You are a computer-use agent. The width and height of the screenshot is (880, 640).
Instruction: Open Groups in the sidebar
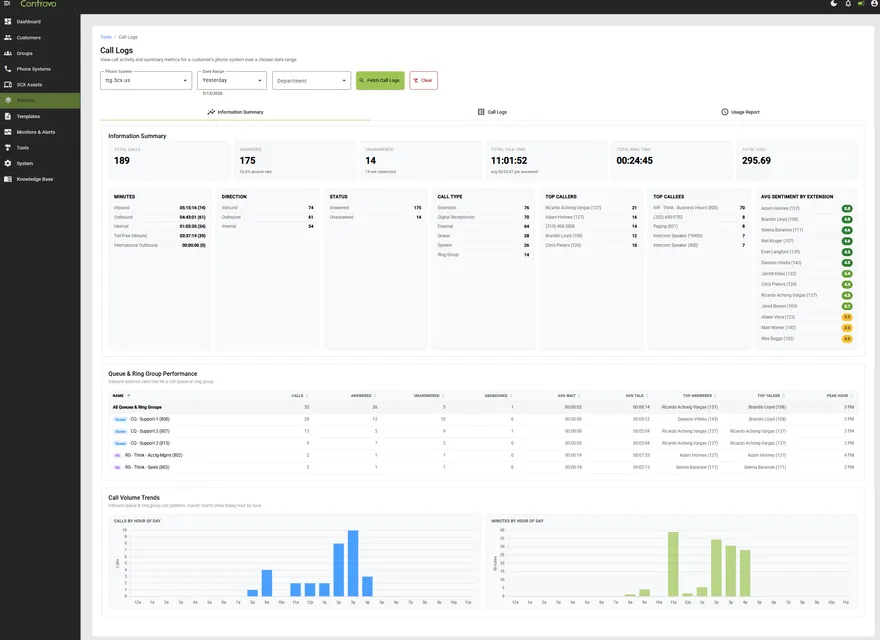[40, 53]
